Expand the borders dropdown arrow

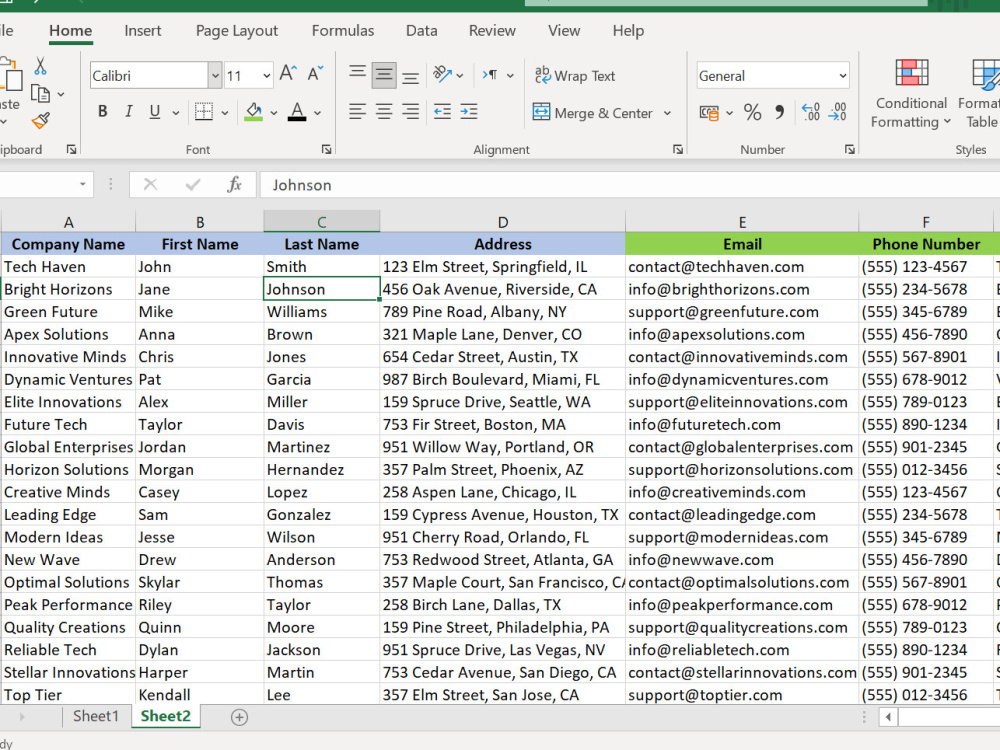coord(224,114)
